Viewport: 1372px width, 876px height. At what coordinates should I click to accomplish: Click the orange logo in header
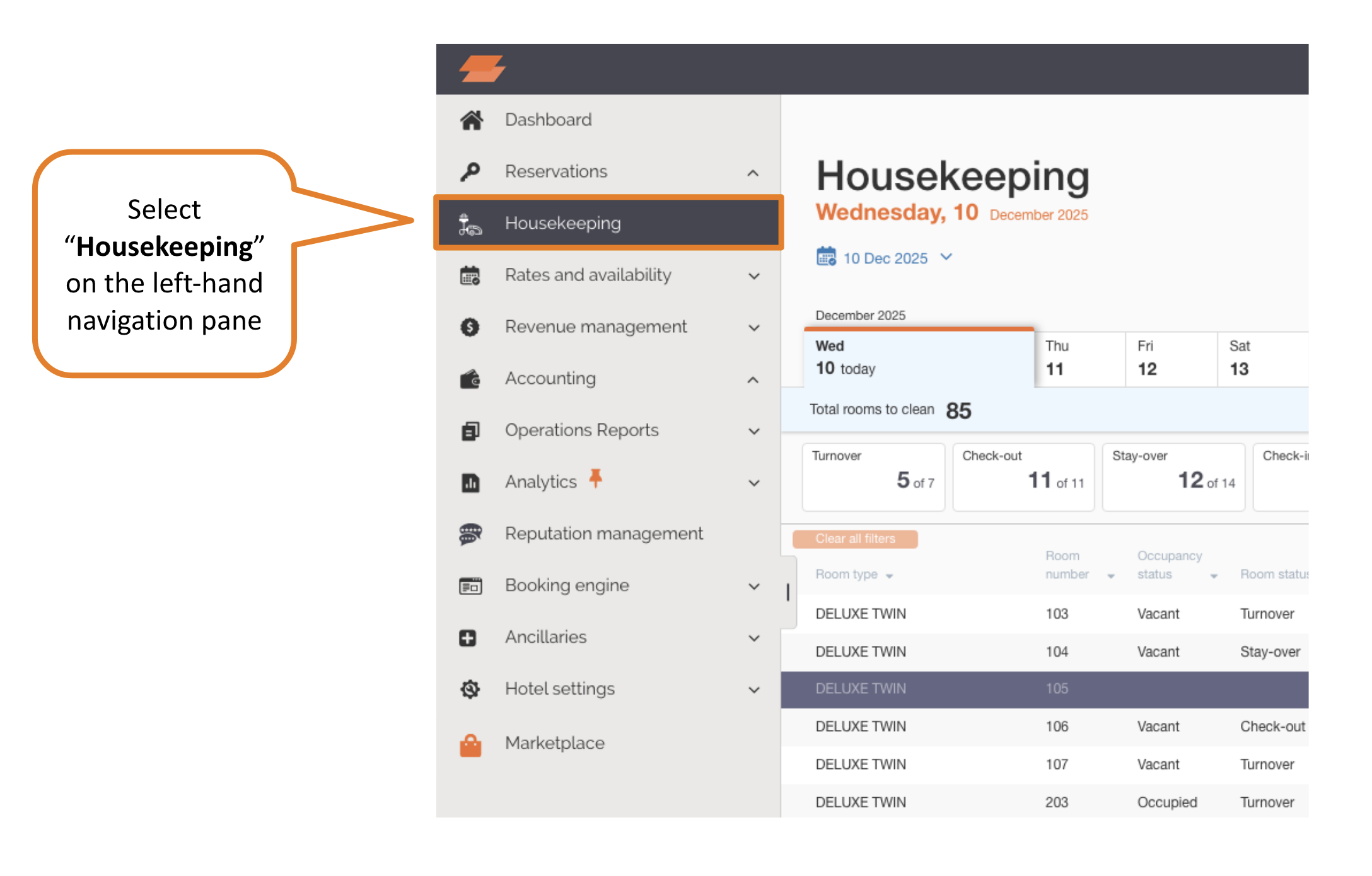(482, 69)
